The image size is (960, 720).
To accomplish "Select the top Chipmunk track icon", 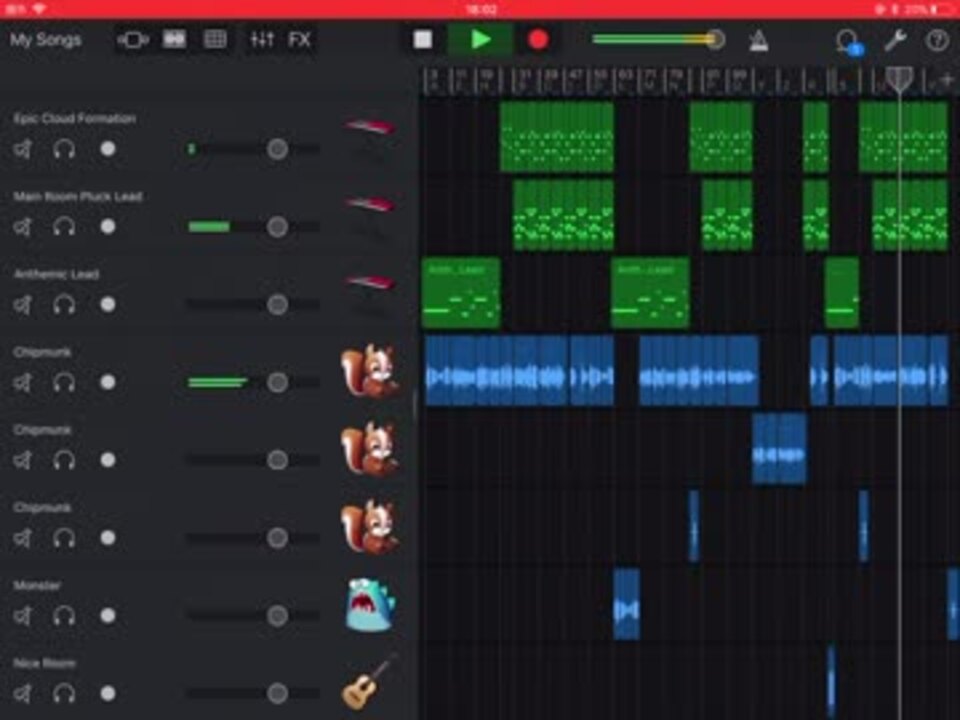I will click(x=369, y=371).
